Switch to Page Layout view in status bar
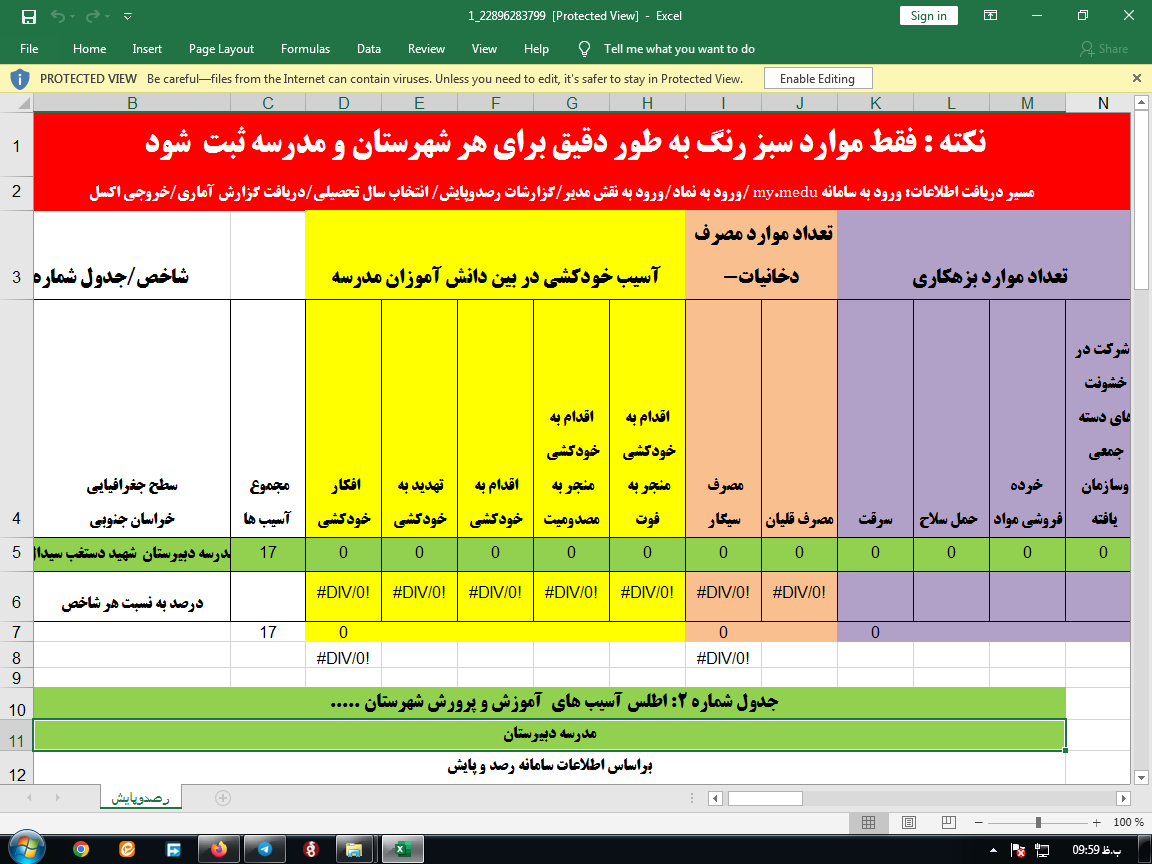1152x864 pixels. [x=908, y=822]
